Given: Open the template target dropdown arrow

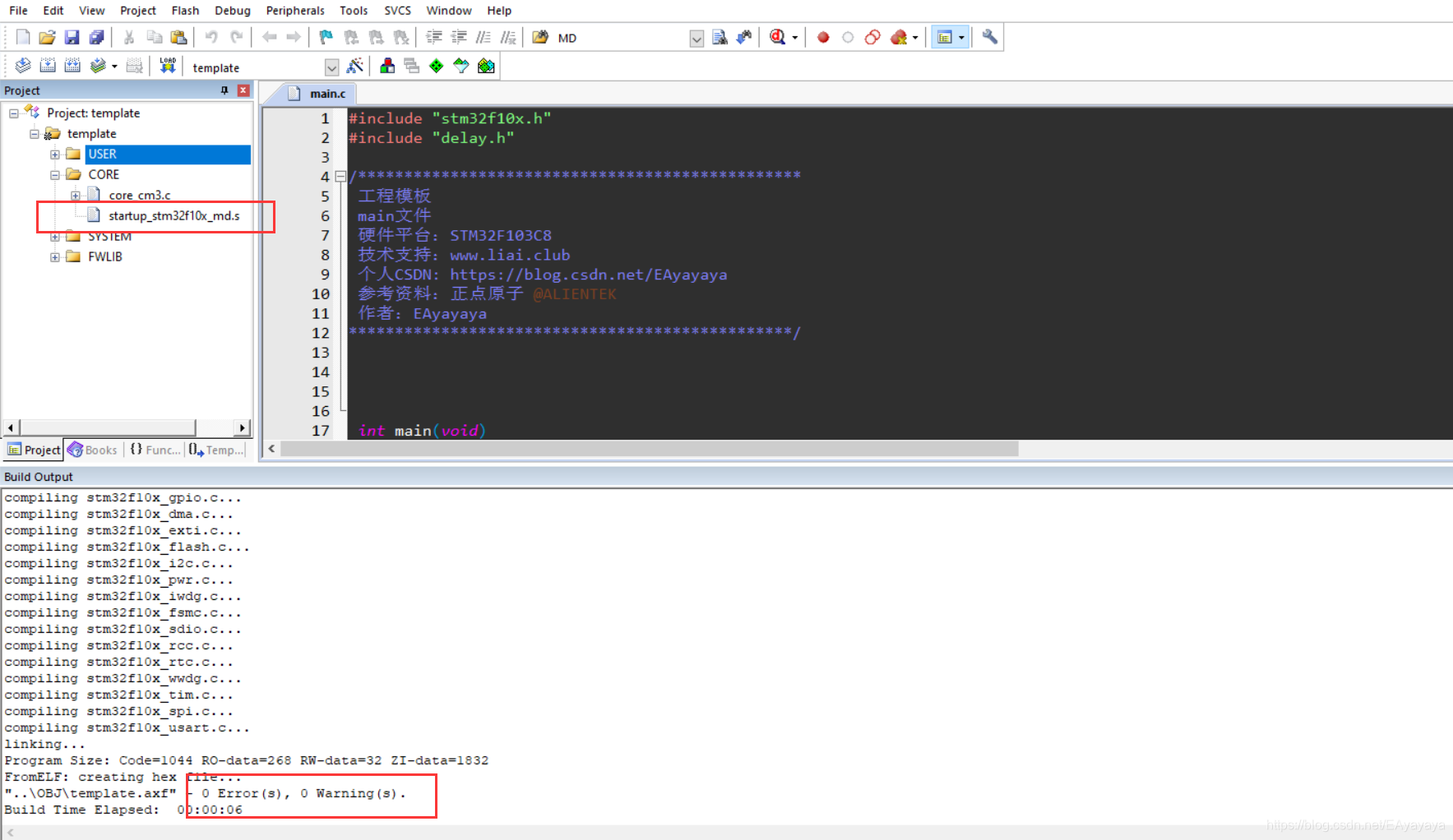Looking at the screenshot, I should coord(331,67).
